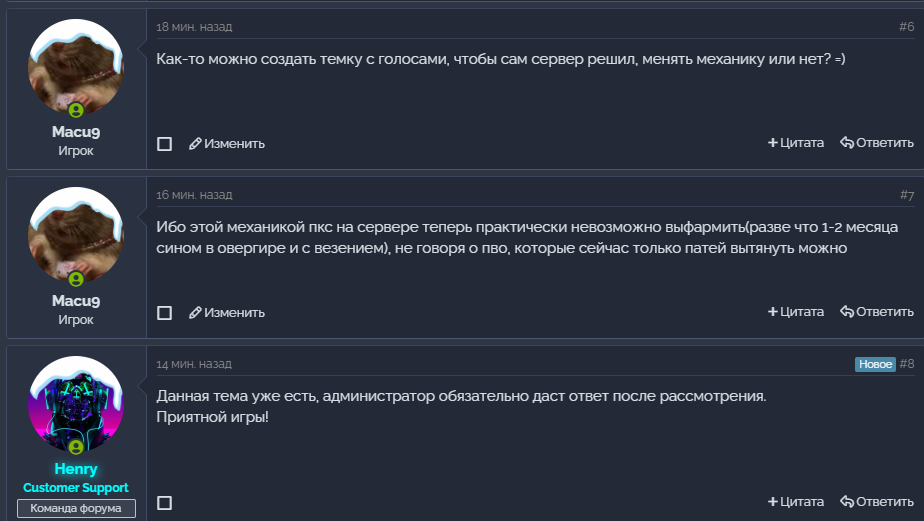Click the "18 мин. назад" timestamp
924x521 pixels.
click(x=194, y=27)
